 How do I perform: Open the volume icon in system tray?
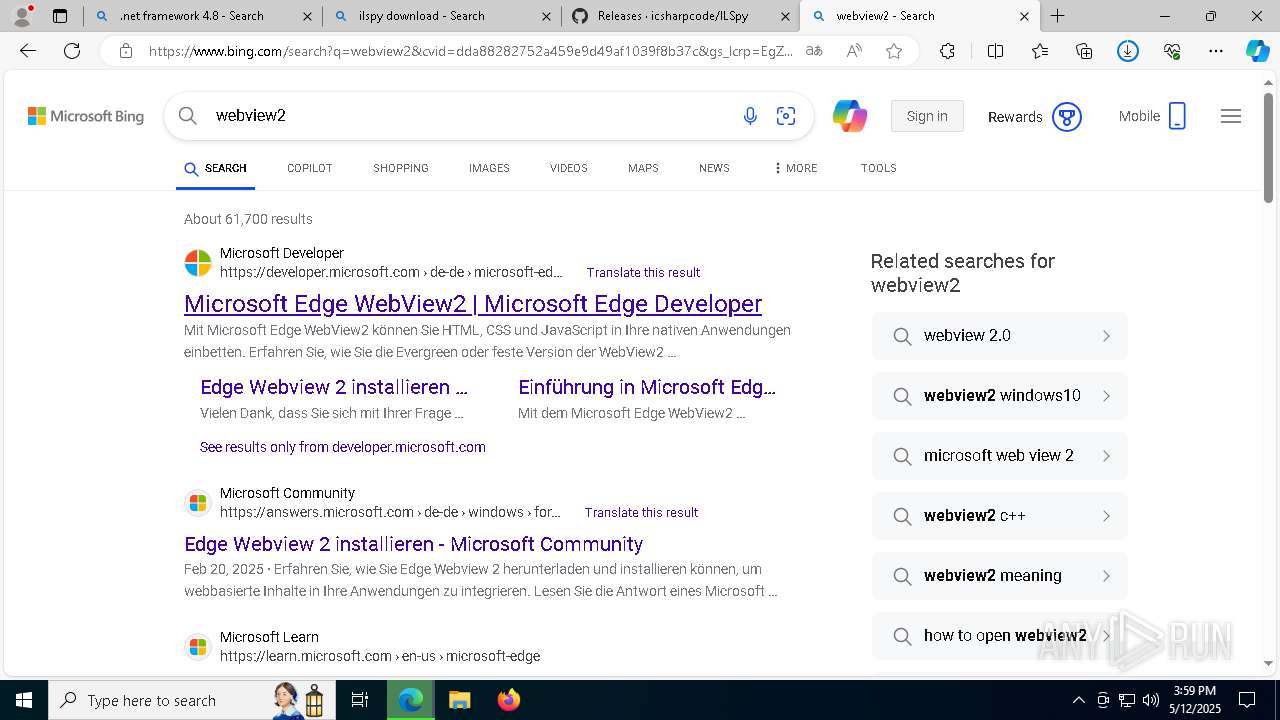(x=1150, y=700)
